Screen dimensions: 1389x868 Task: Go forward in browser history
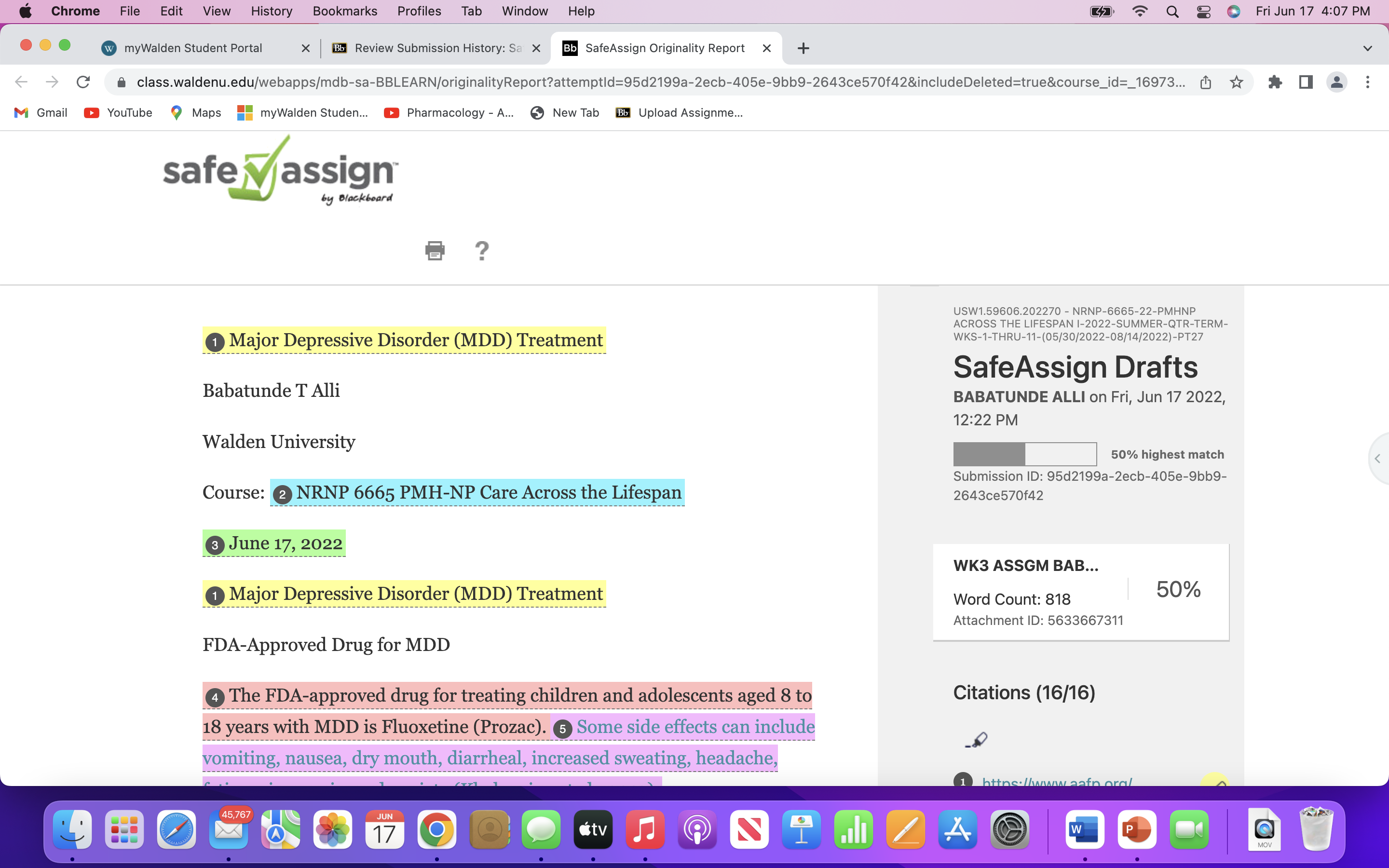(52, 82)
